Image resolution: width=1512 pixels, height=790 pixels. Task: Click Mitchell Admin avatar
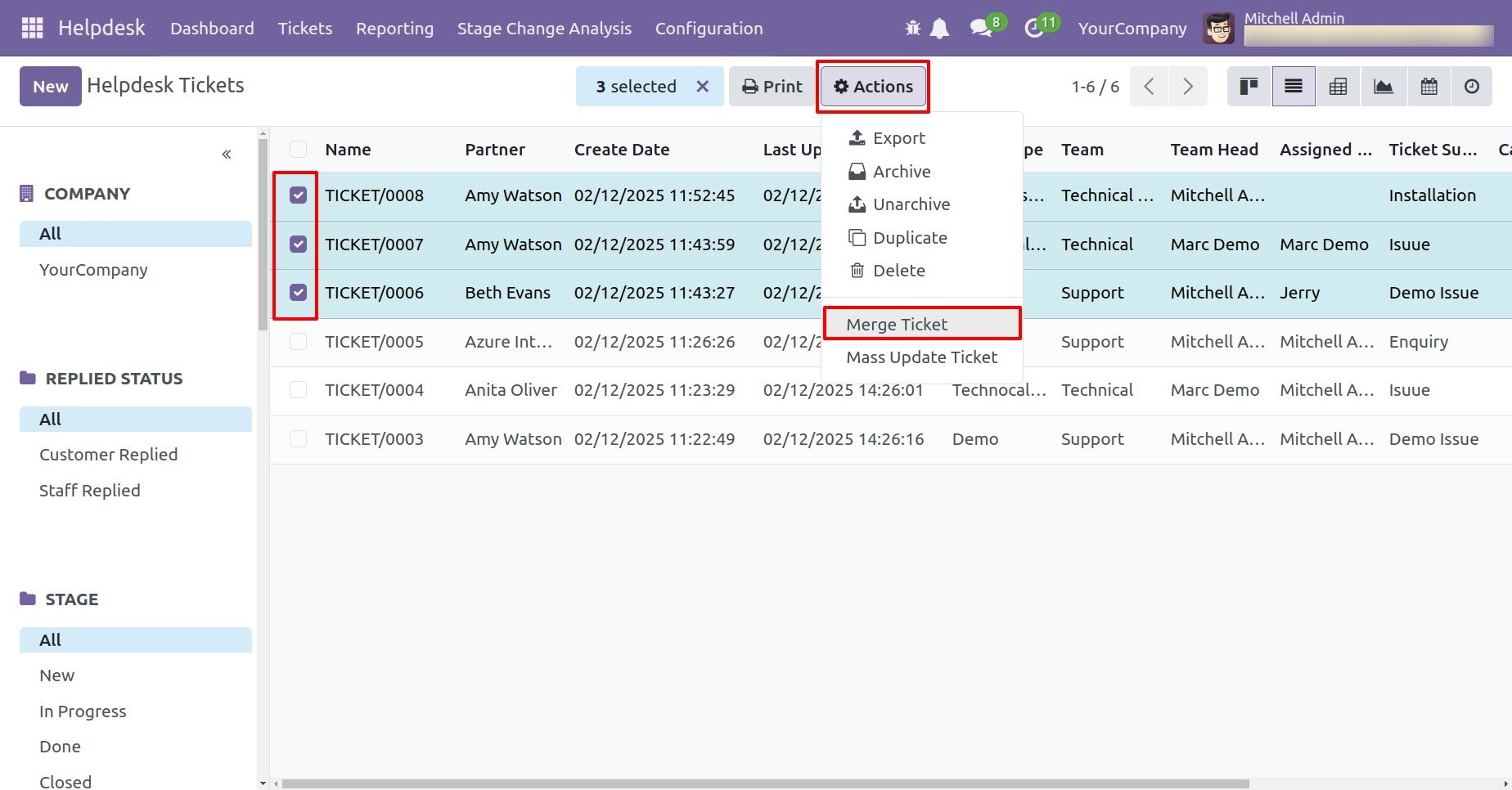click(x=1218, y=29)
